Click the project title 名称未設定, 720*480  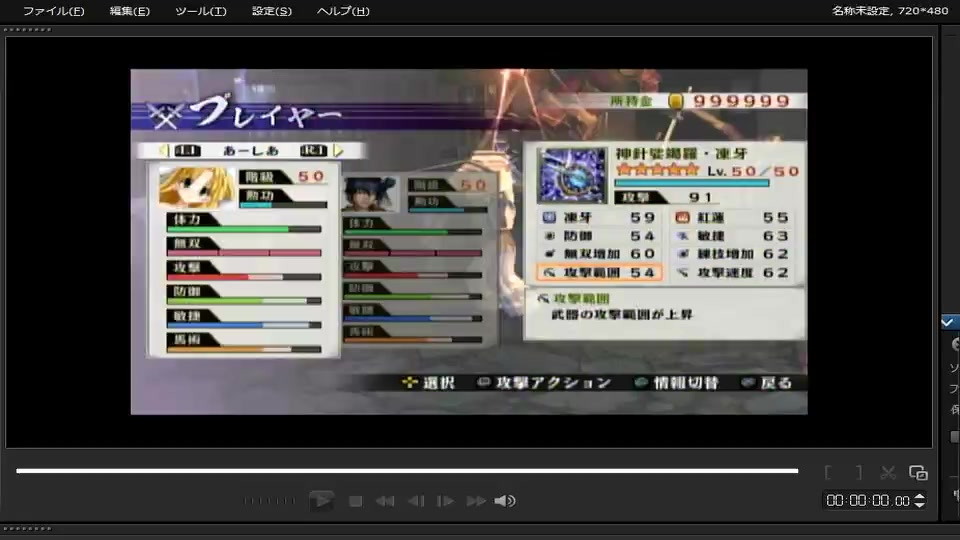click(x=890, y=10)
